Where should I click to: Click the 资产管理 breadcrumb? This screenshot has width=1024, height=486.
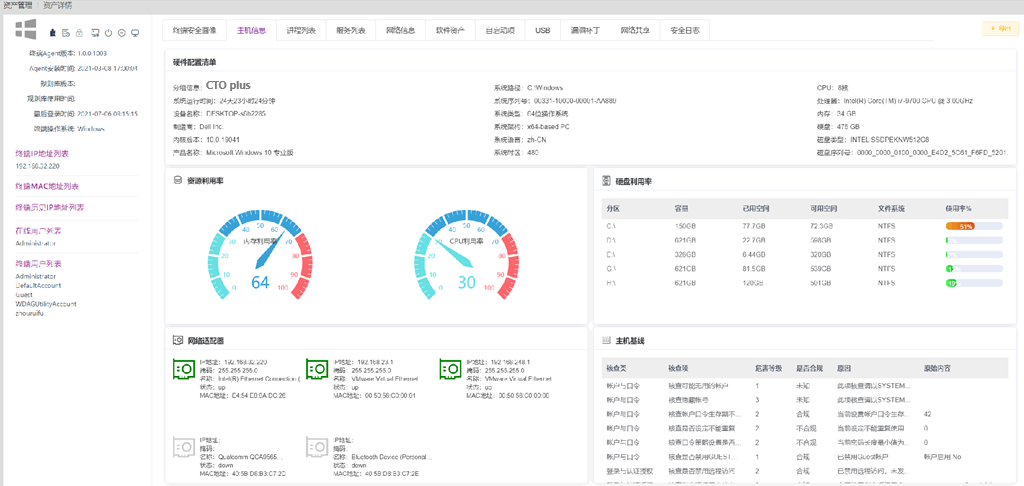(x=17, y=5)
